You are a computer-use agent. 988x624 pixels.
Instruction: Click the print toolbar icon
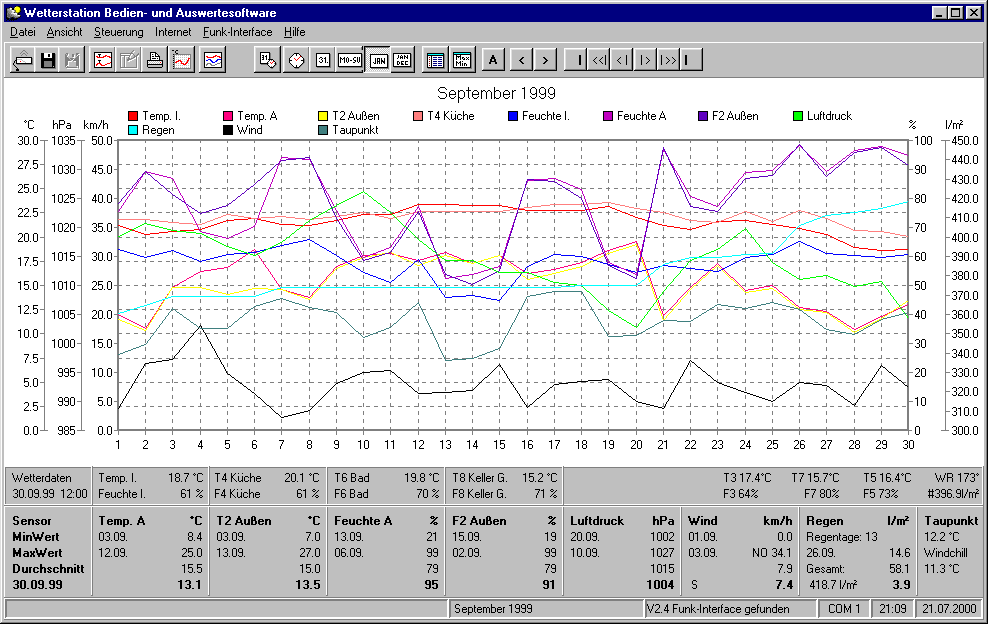[x=155, y=60]
